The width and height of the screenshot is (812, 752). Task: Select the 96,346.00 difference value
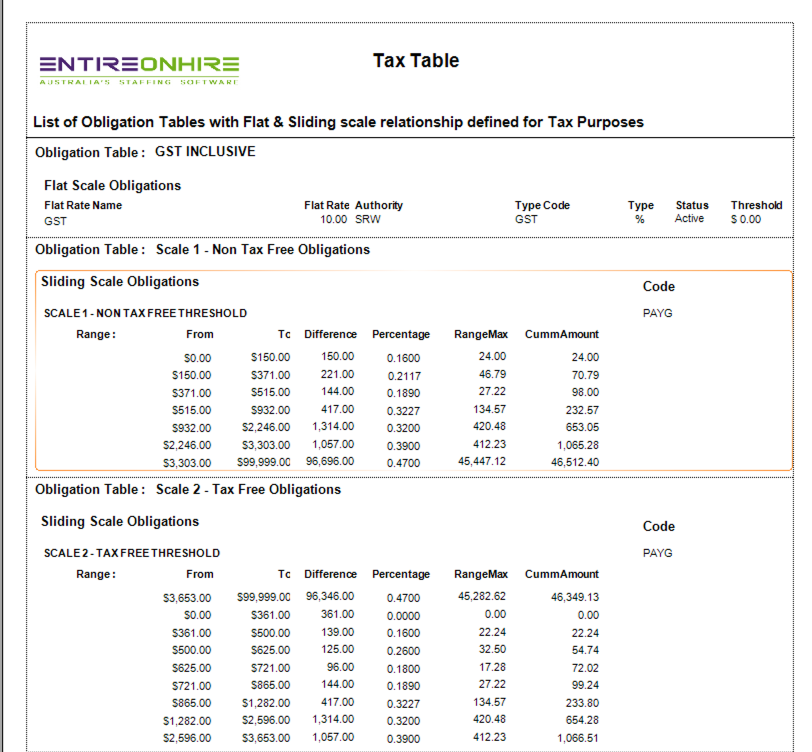point(329,597)
